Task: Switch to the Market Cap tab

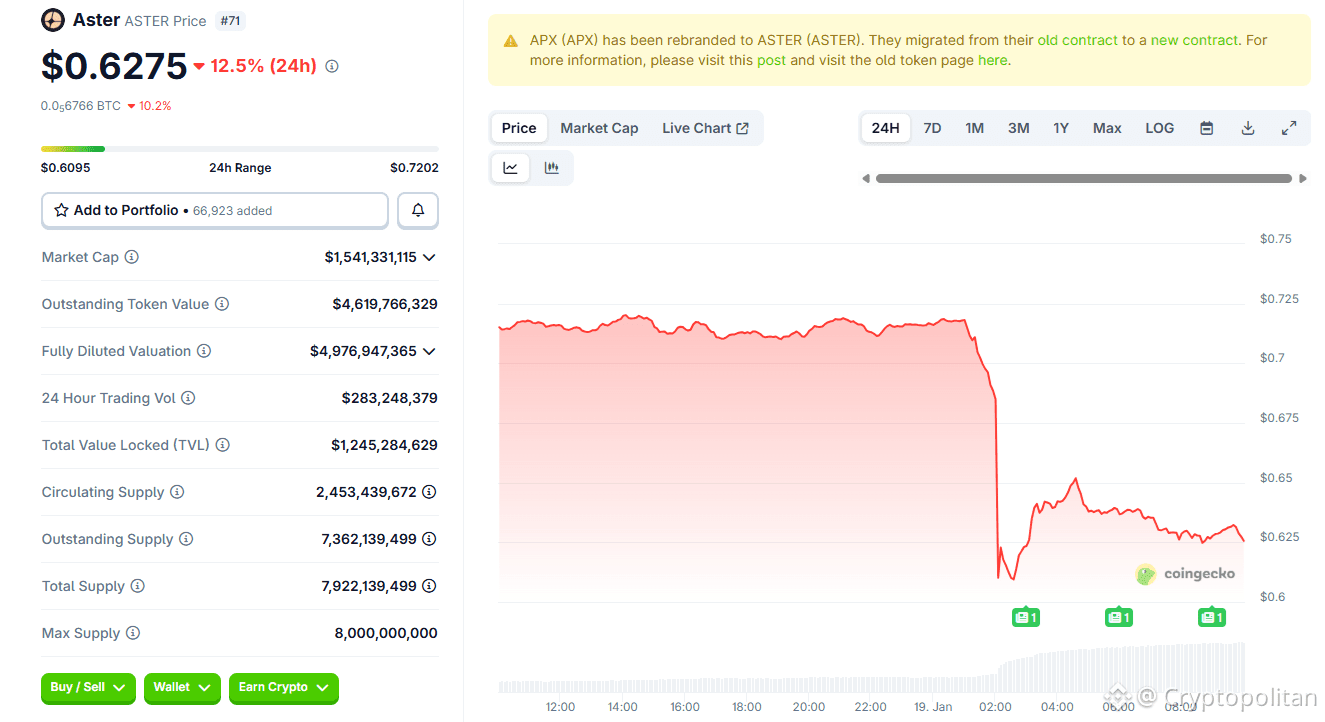Action: point(599,128)
